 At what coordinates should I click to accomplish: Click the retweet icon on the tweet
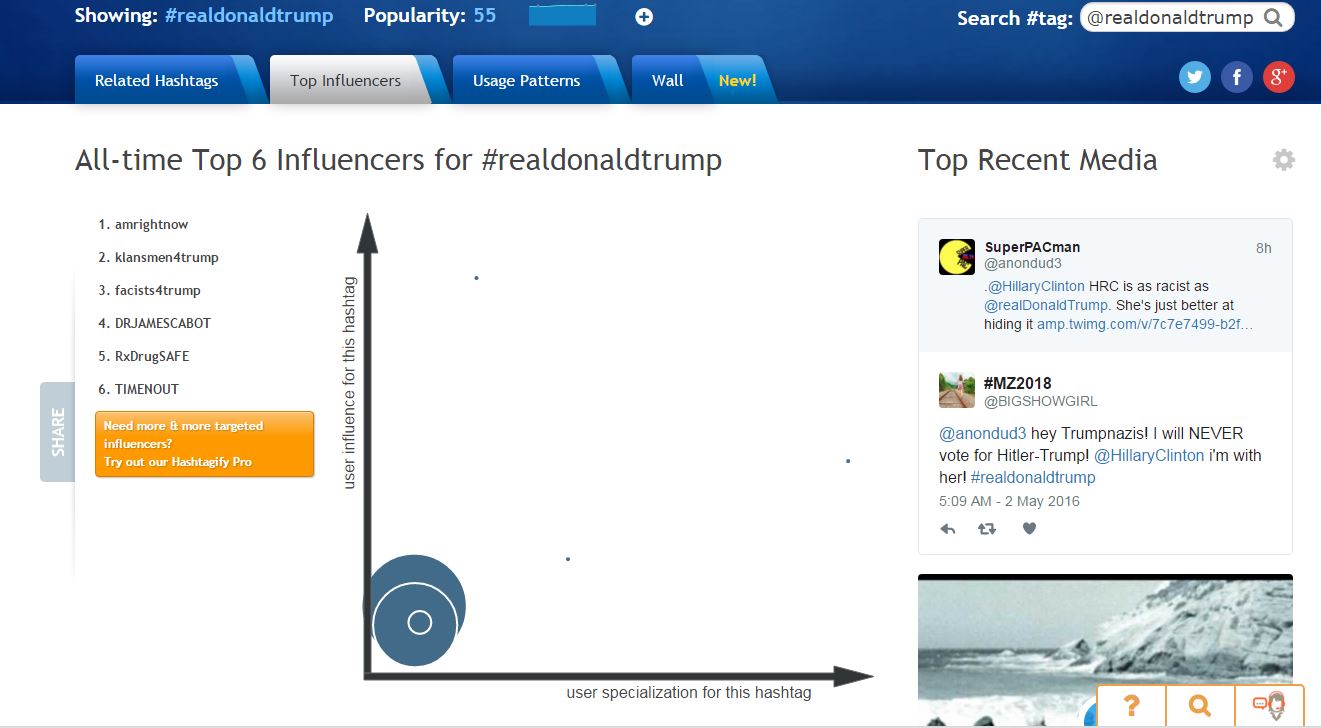click(987, 529)
